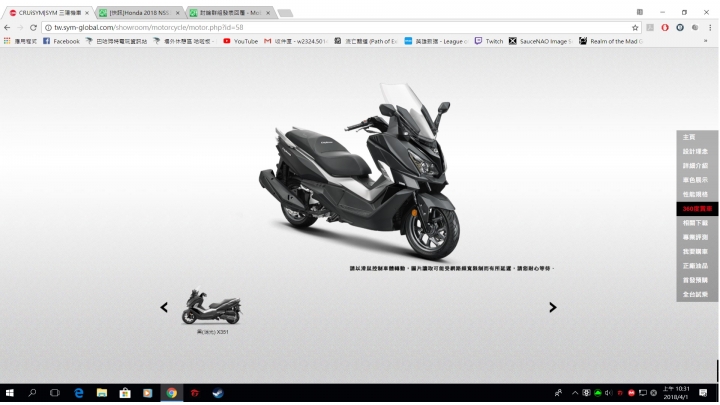Open Windows search from taskbar

point(32,393)
